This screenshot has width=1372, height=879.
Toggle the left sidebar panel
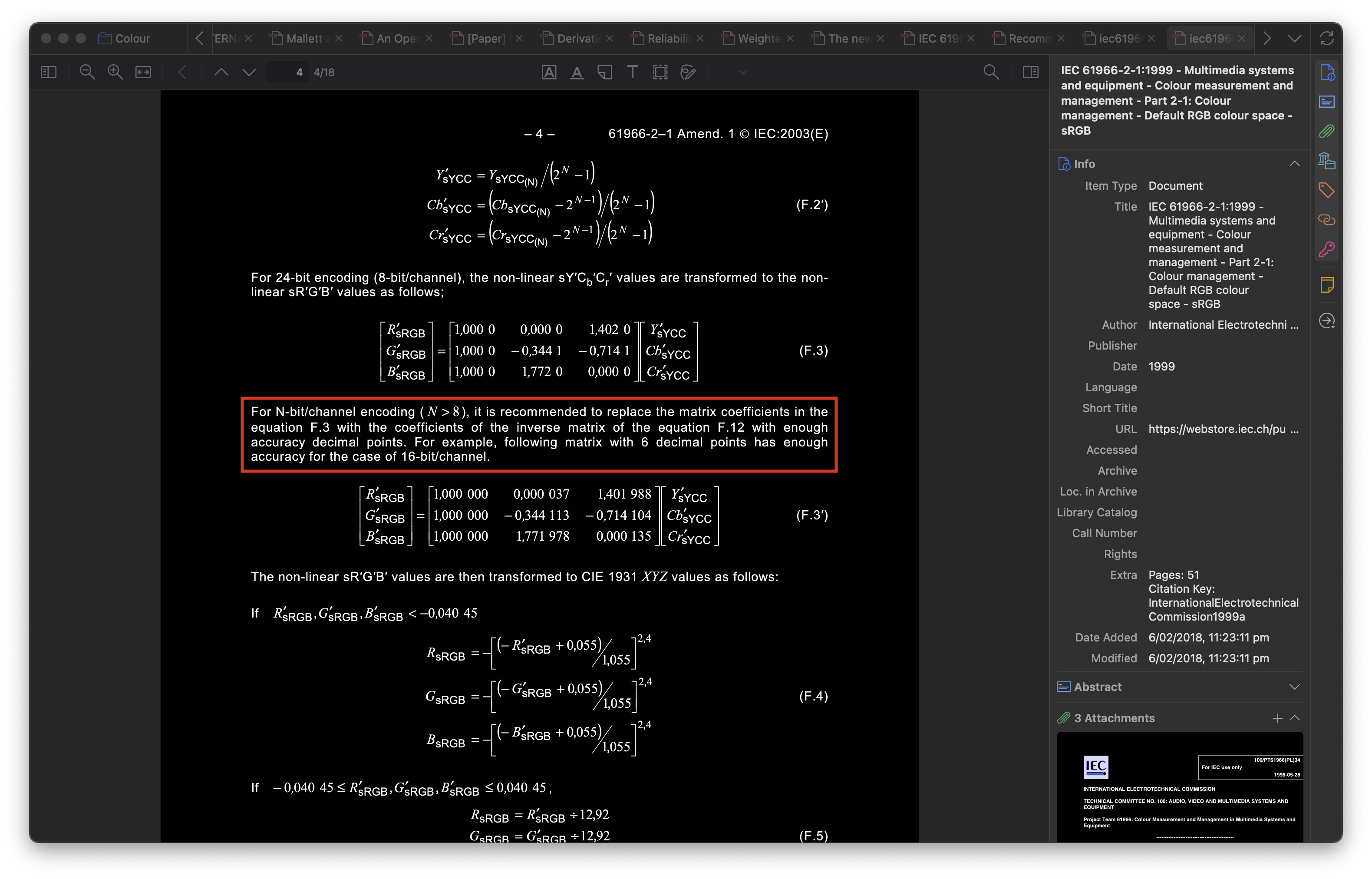(x=49, y=72)
